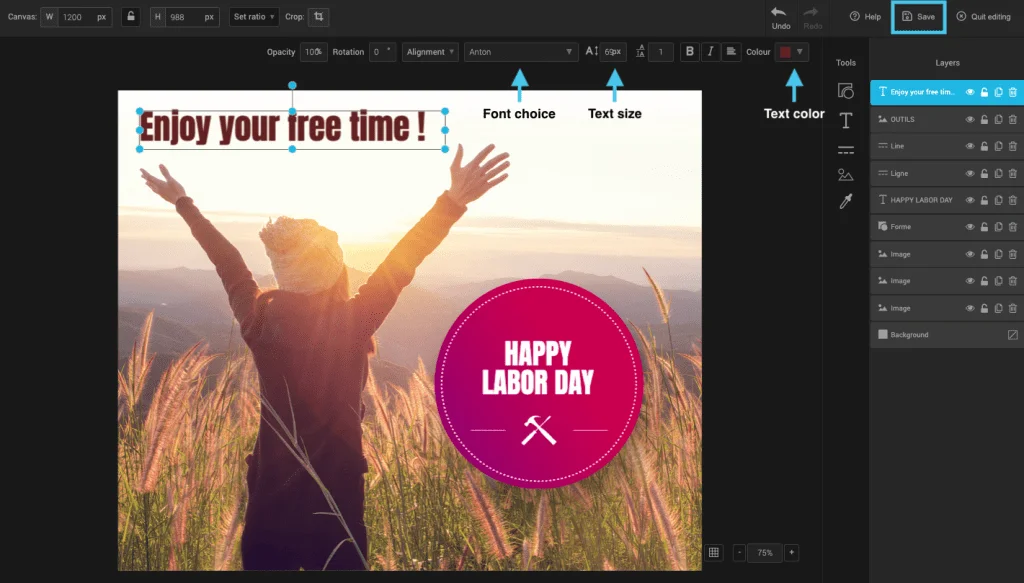This screenshot has width=1024, height=583.
Task: Click the red text colour swatch
Action: coord(785,52)
